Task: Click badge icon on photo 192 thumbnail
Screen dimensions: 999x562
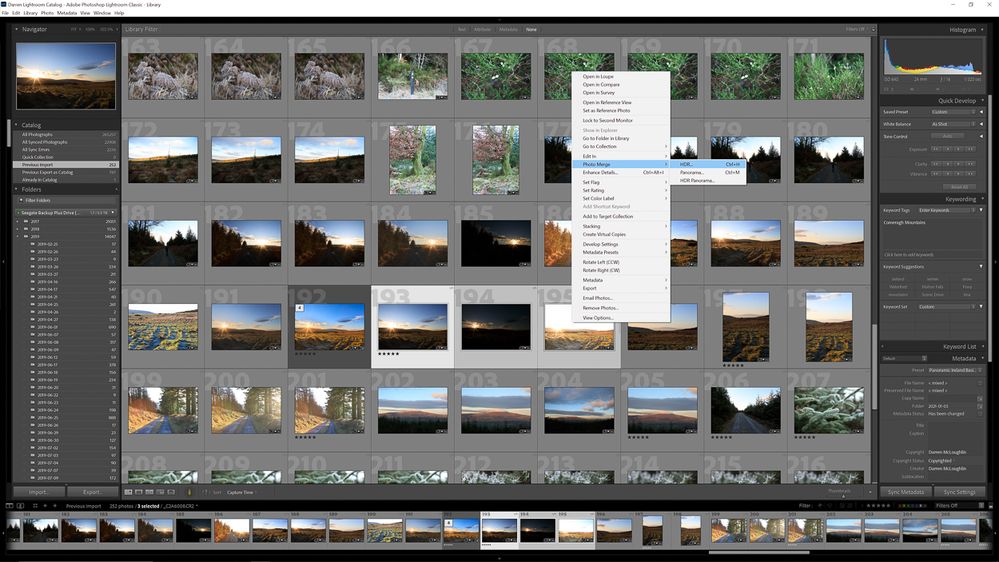Action: pyautogui.click(x=299, y=308)
